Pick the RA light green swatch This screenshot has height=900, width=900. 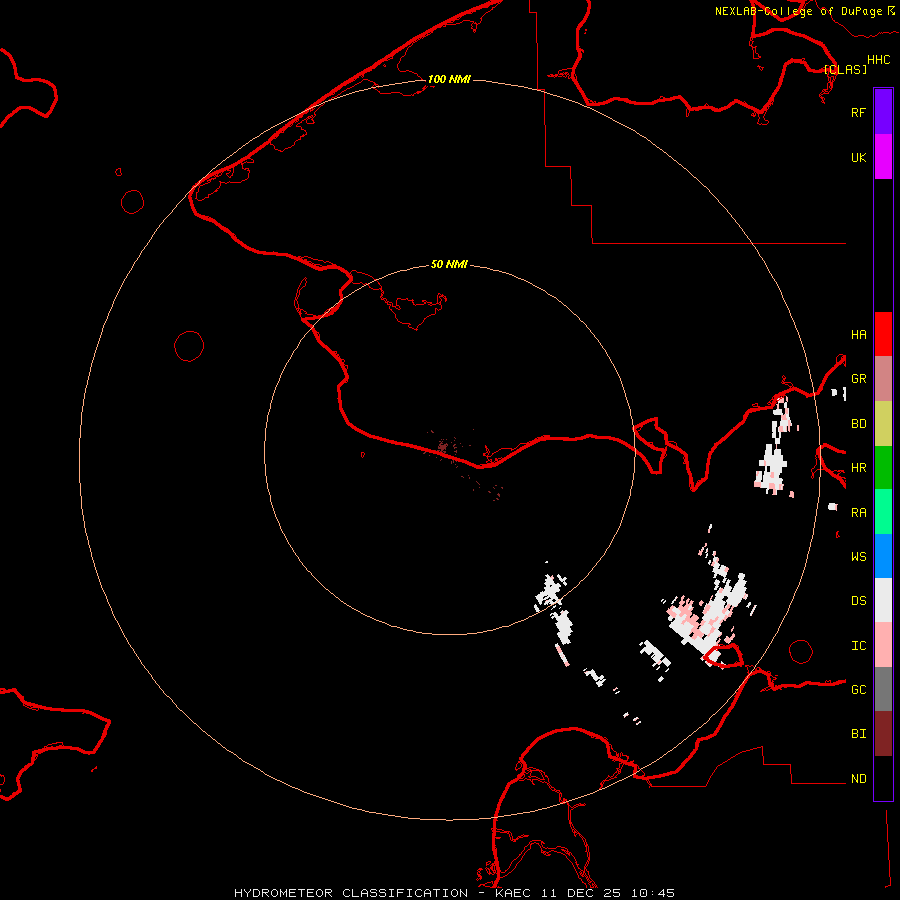pyautogui.click(x=883, y=512)
